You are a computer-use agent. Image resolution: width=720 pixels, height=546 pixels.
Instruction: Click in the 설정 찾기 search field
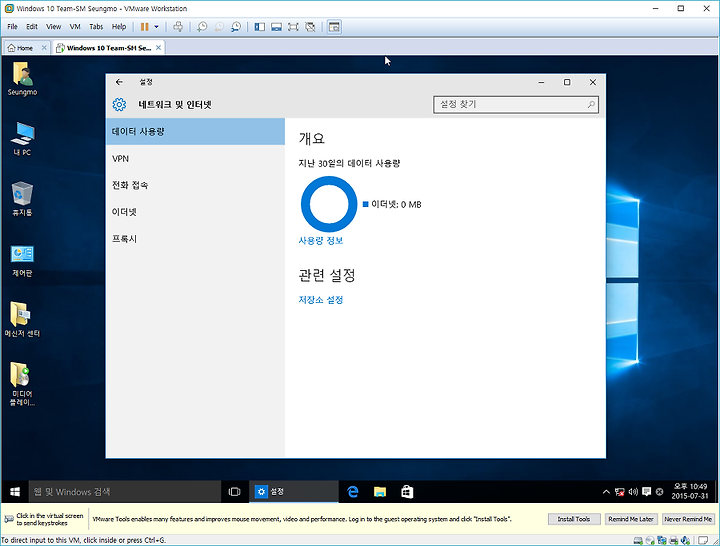point(516,105)
